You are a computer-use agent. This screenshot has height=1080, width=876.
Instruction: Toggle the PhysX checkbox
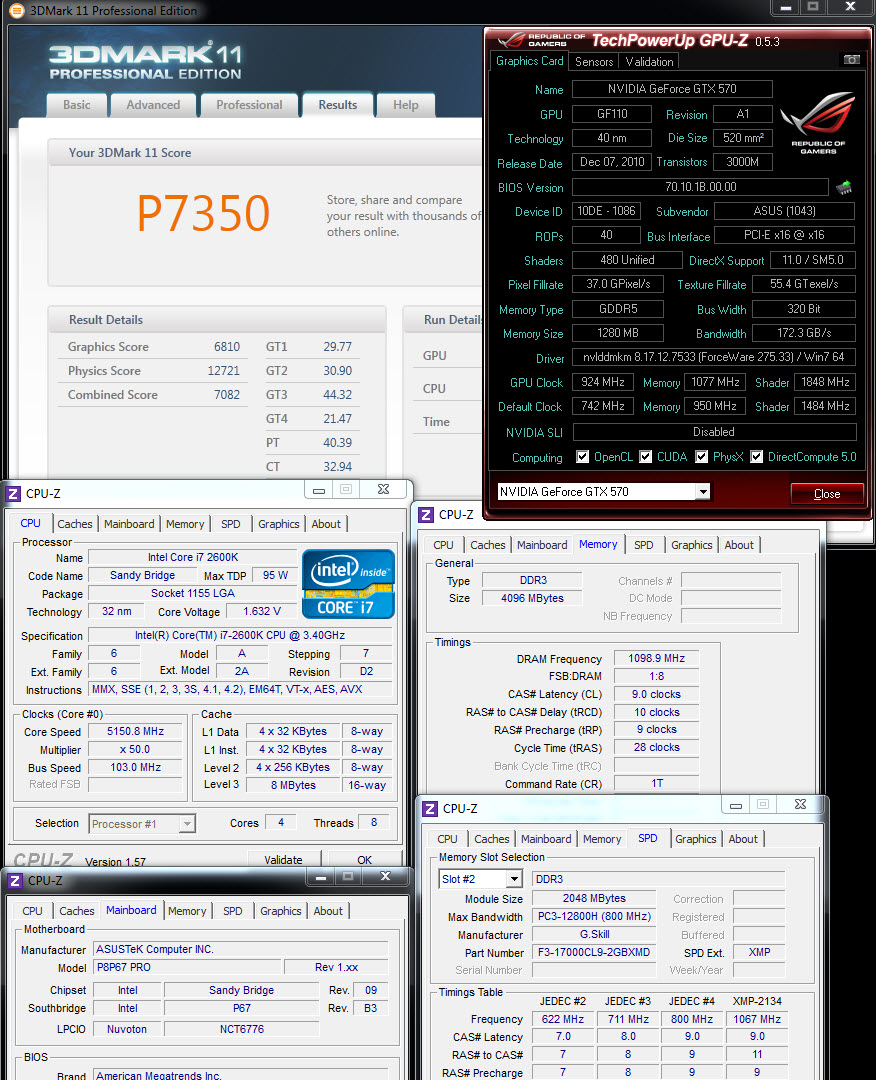click(x=701, y=457)
